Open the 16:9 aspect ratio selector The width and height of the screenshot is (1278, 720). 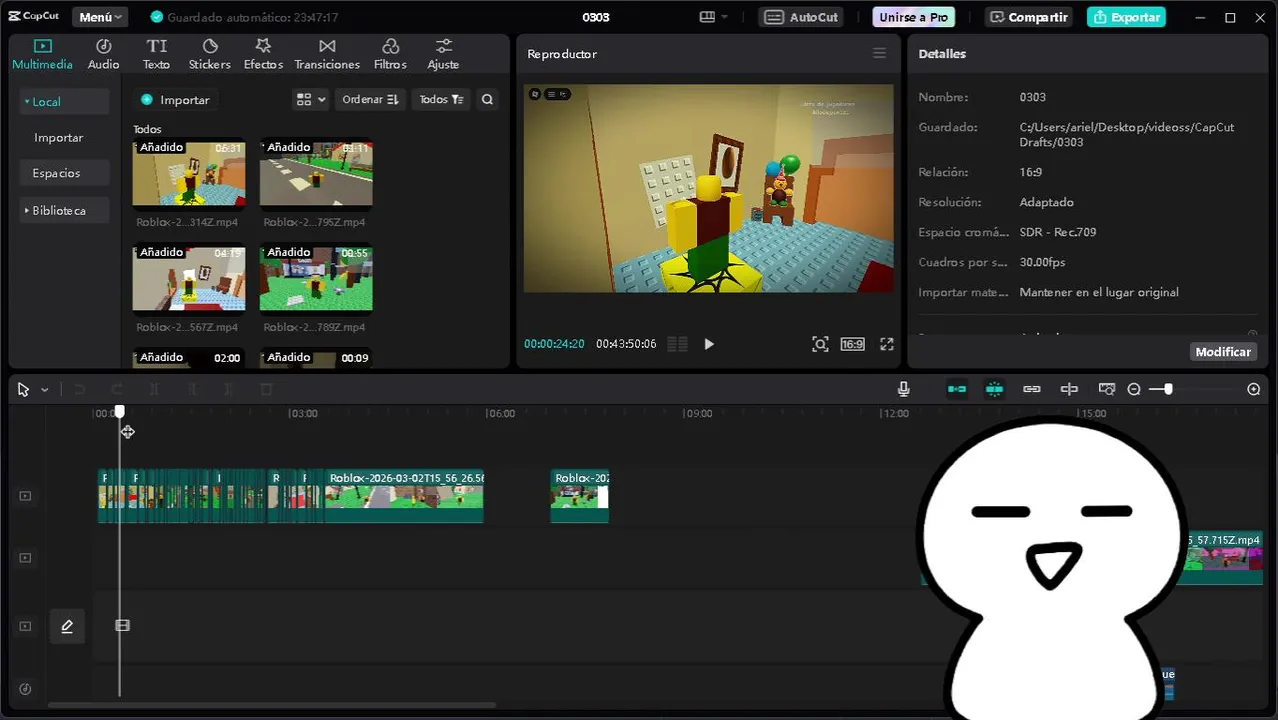[852, 344]
